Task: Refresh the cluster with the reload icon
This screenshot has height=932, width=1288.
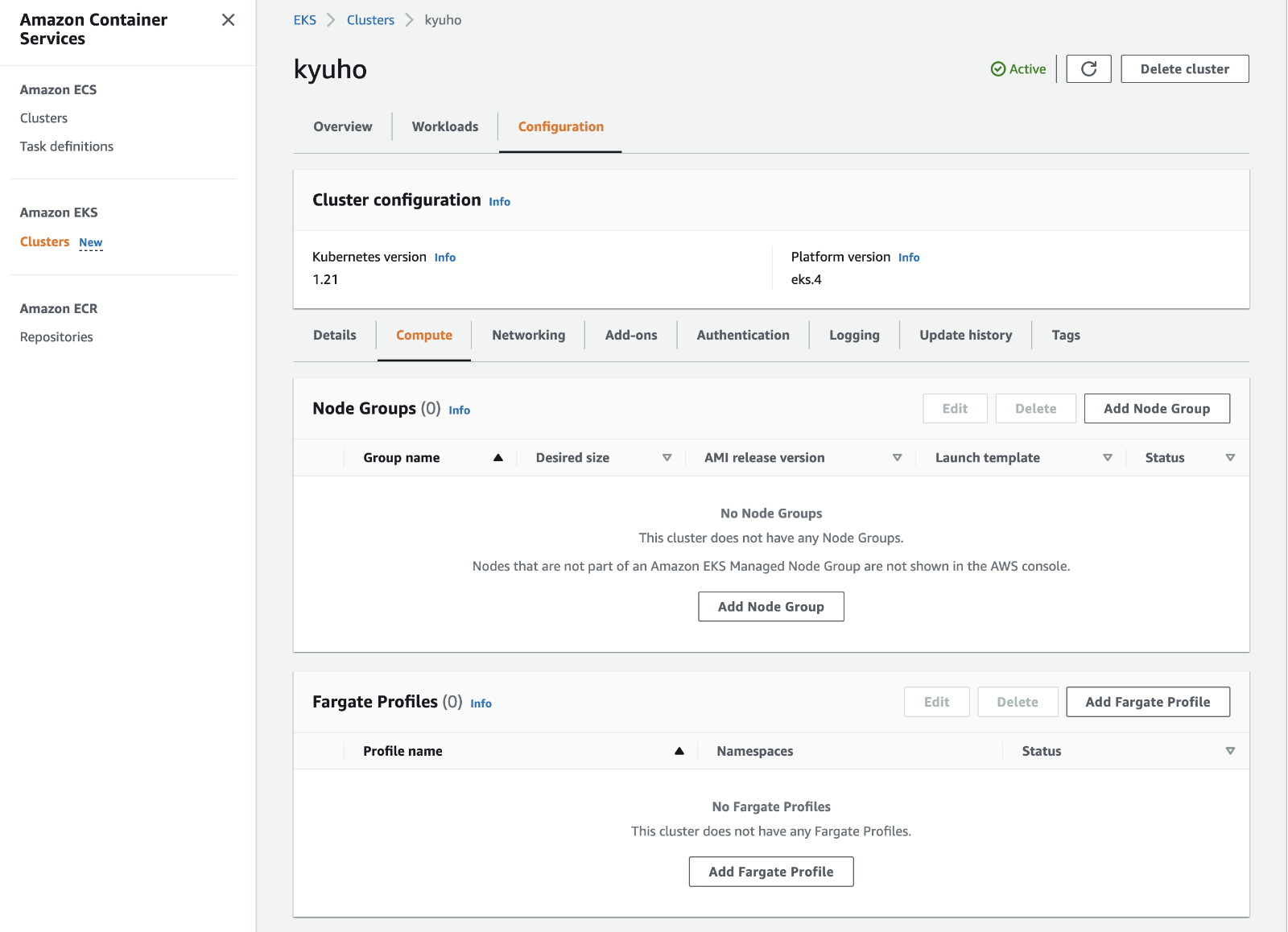Action: pos(1088,69)
